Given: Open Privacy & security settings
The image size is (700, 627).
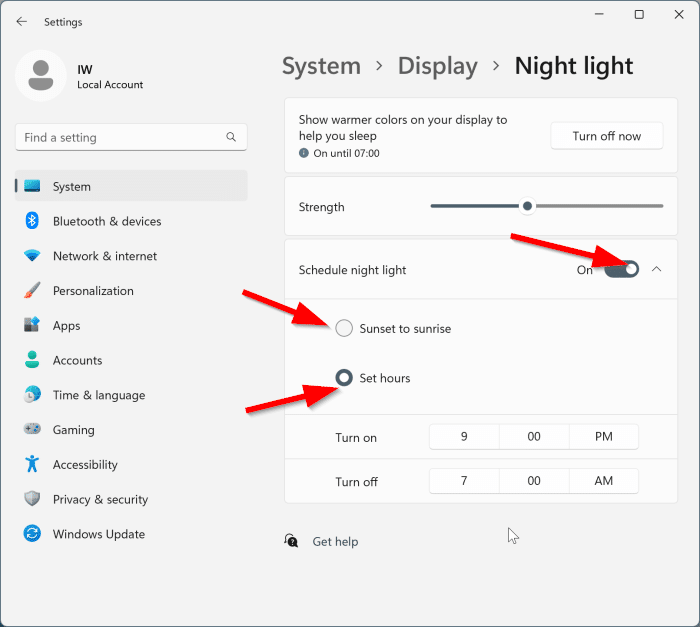Looking at the screenshot, I should [131, 499].
